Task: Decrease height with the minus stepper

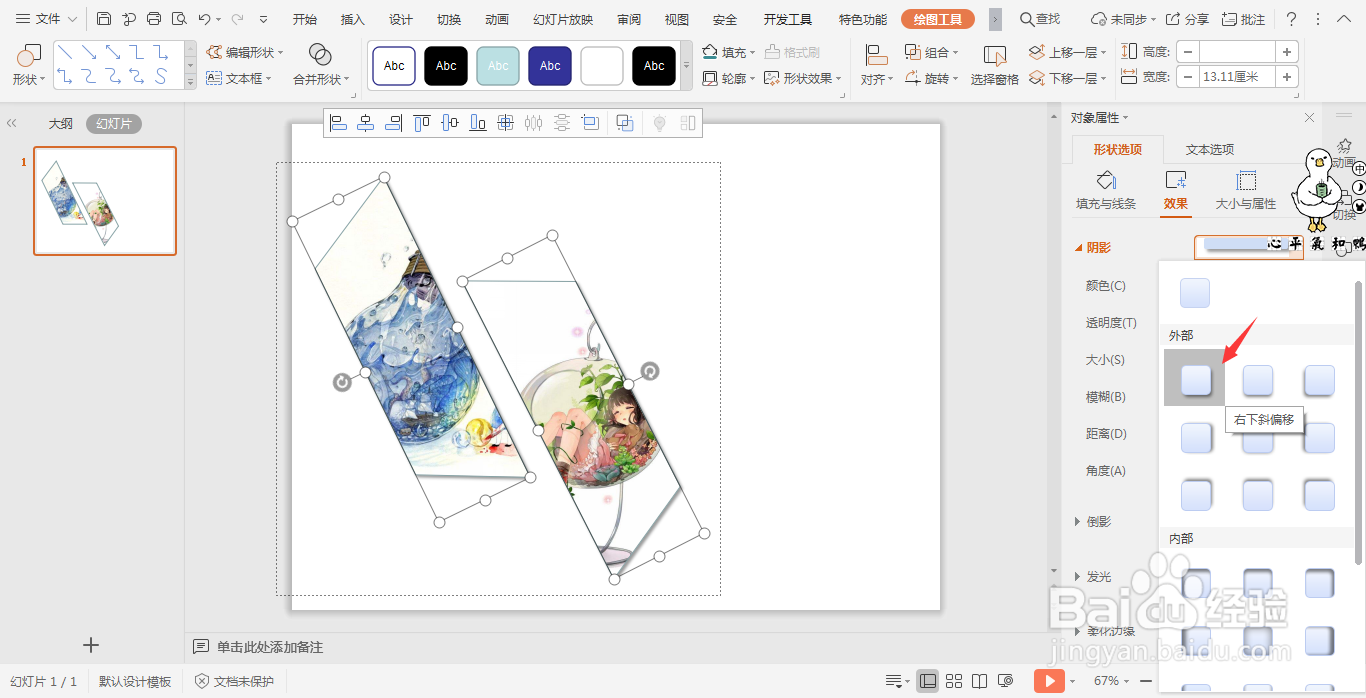Action: [x=1187, y=52]
